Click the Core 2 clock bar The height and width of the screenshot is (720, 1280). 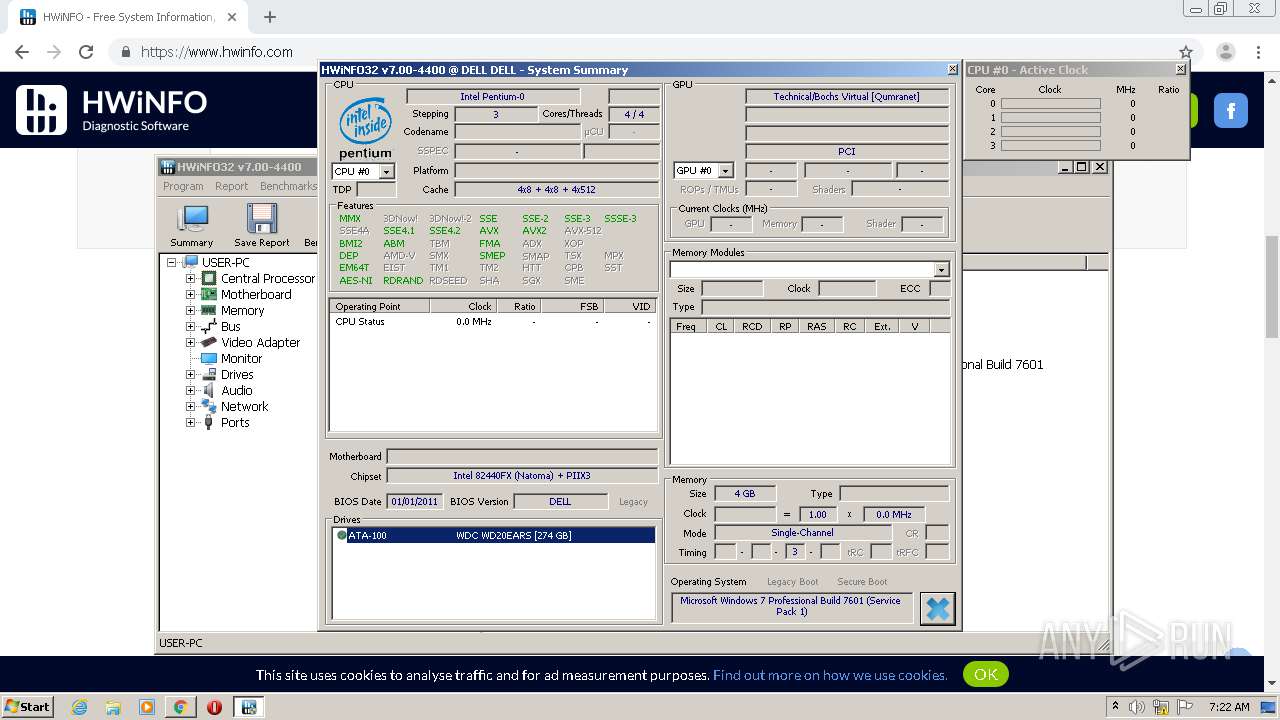click(x=1050, y=132)
